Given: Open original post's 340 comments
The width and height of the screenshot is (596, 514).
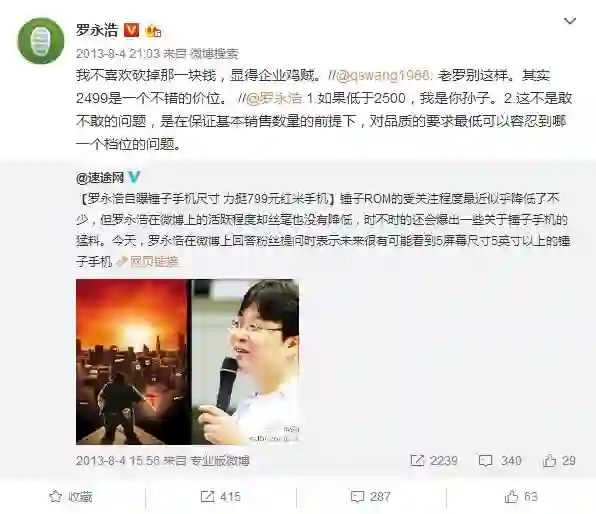Looking at the screenshot, I should point(500,461).
